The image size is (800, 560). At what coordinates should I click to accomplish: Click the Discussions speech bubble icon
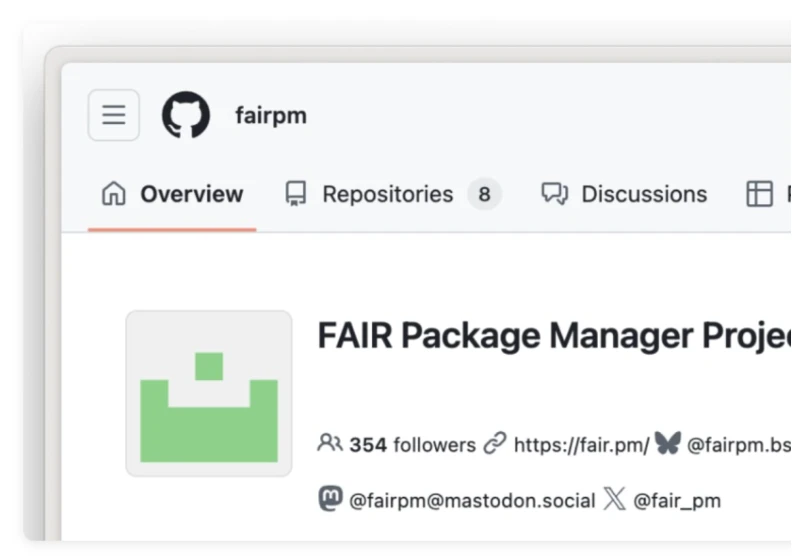(555, 194)
